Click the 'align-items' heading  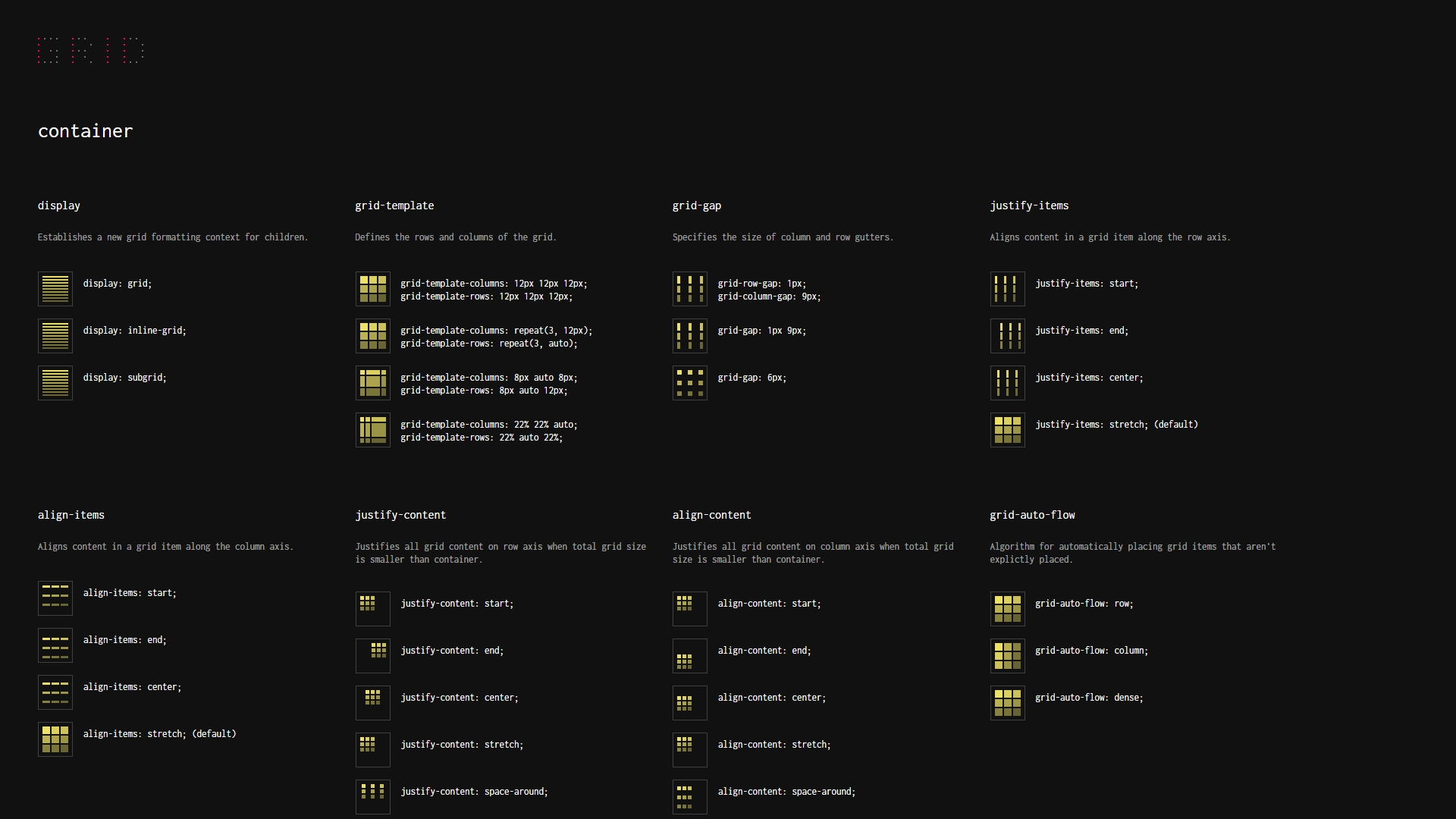(x=71, y=516)
